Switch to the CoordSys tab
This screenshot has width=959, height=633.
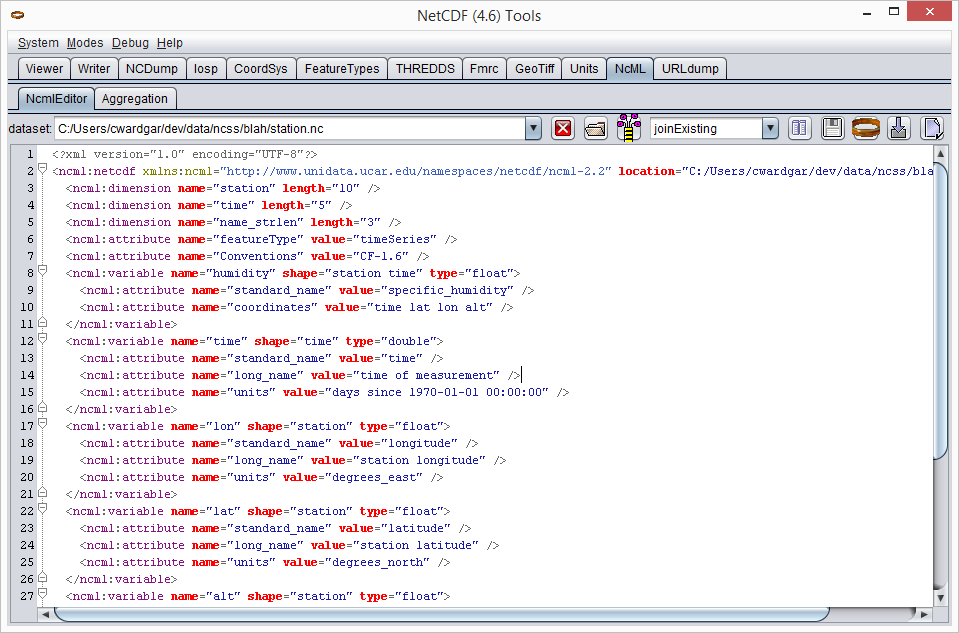click(260, 69)
